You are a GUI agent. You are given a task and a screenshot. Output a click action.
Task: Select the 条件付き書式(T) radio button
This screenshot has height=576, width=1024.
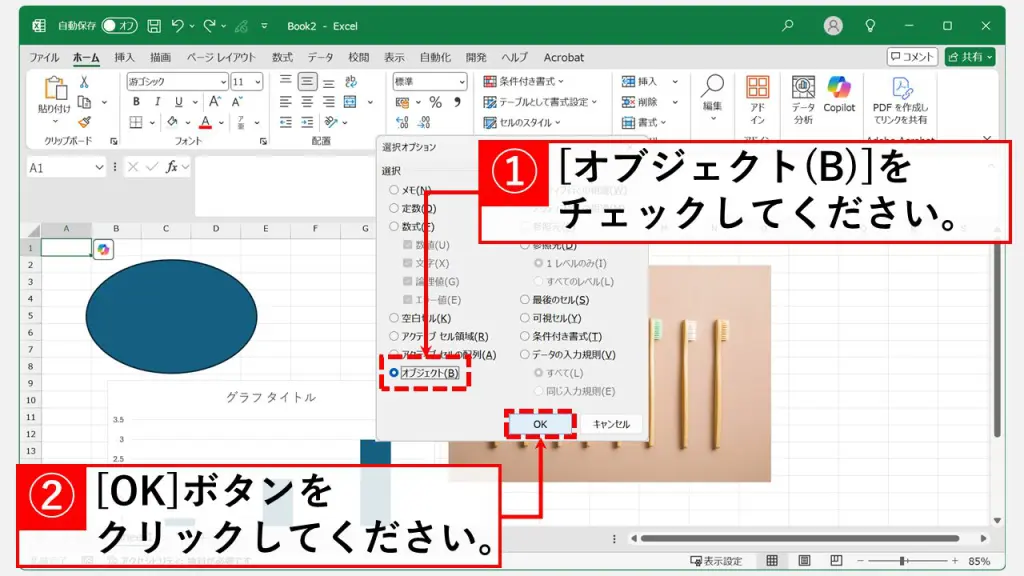pyautogui.click(x=524, y=336)
